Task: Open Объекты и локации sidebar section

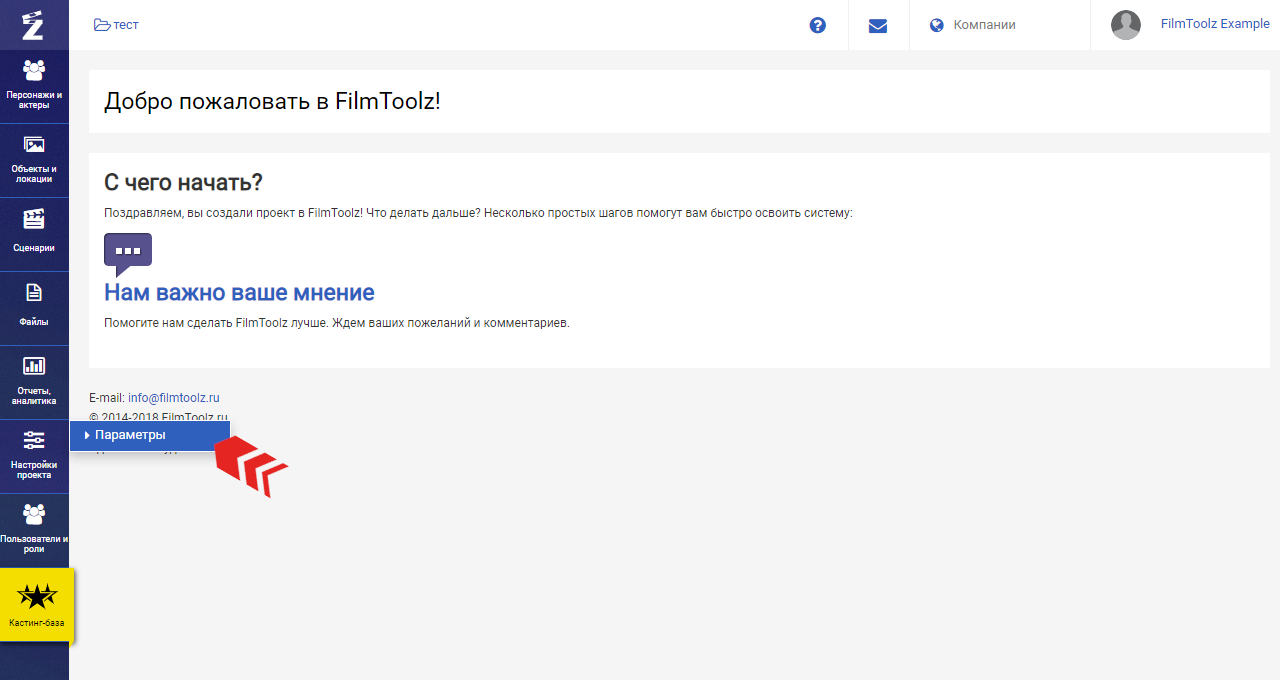Action: pos(34,160)
